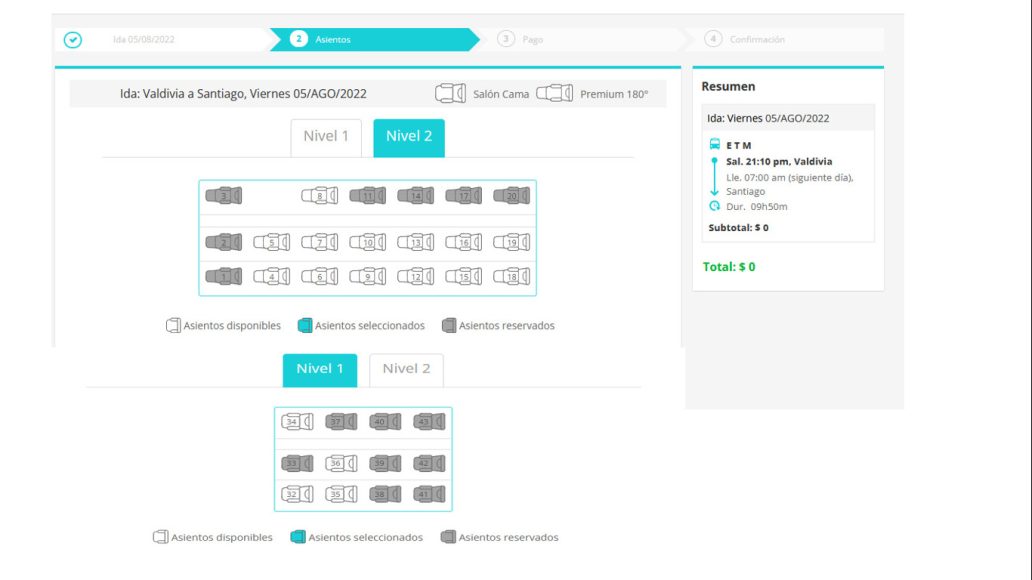Open the highlighted Nivel 2 tab
Screen dimensions: 1032x580
(x=408, y=137)
